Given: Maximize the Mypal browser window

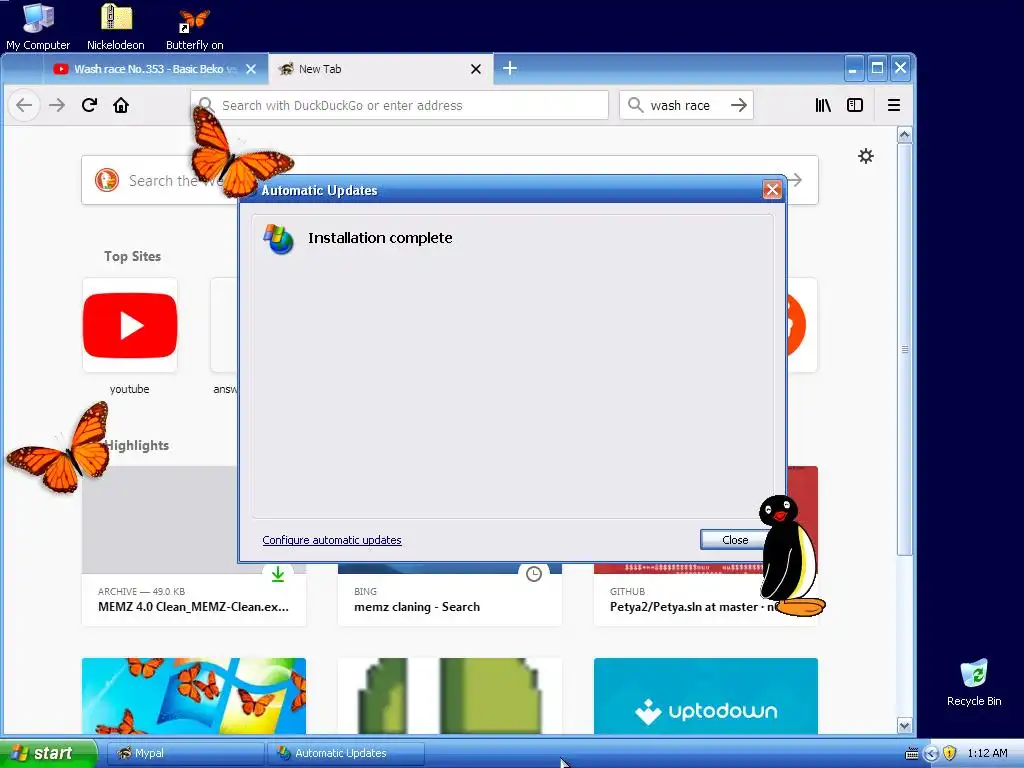Looking at the screenshot, I should [x=877, y=68].
